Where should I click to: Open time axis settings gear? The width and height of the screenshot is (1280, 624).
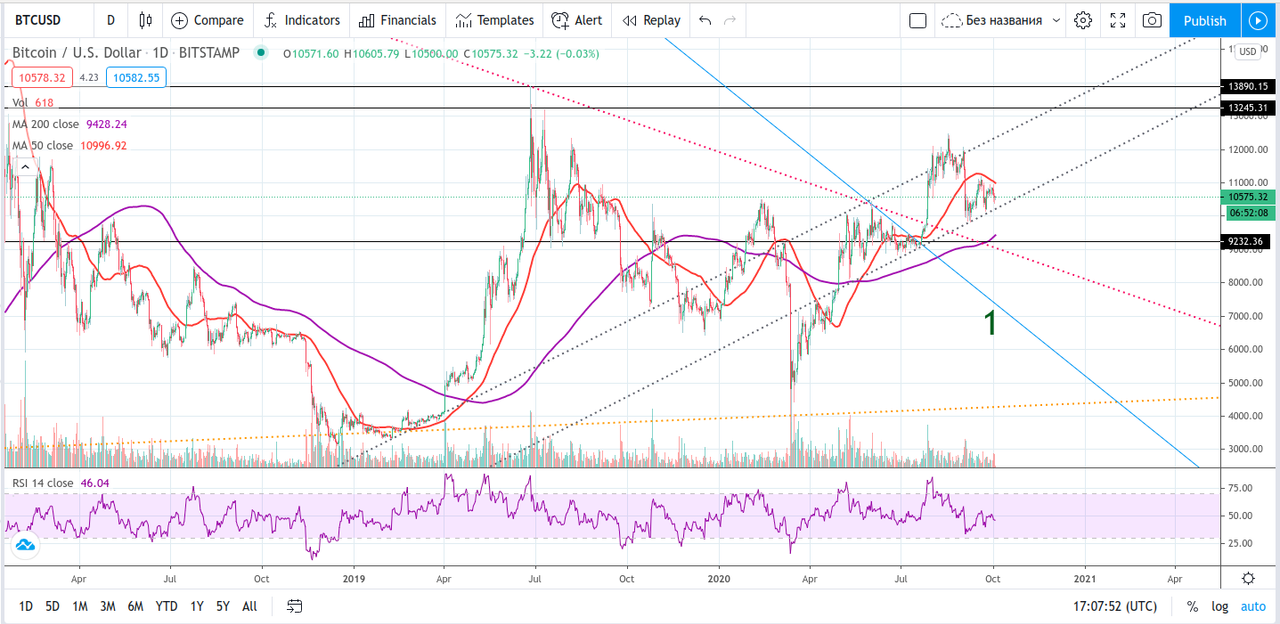coord(1248,578)
